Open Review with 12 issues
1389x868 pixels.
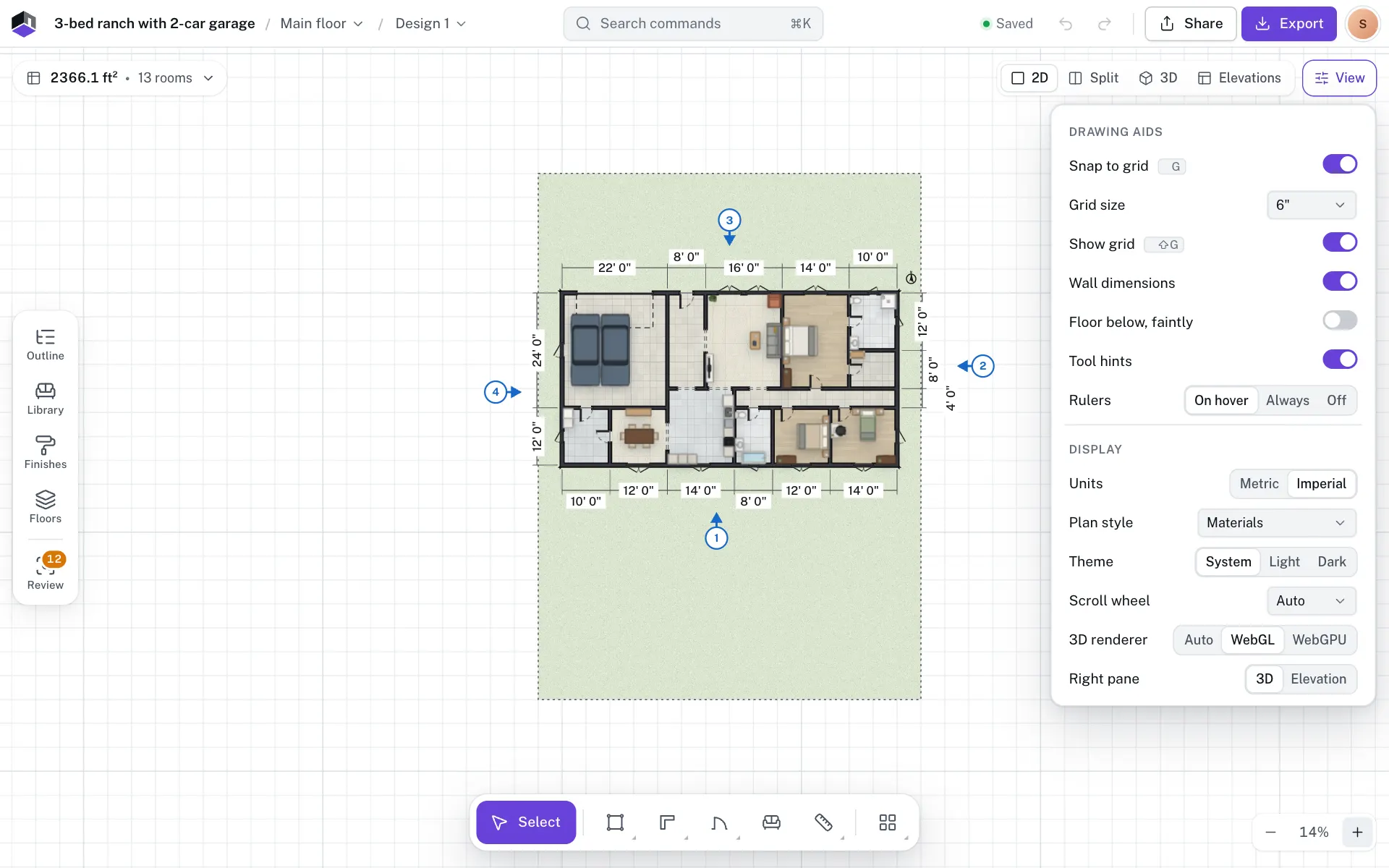(45, 572)
